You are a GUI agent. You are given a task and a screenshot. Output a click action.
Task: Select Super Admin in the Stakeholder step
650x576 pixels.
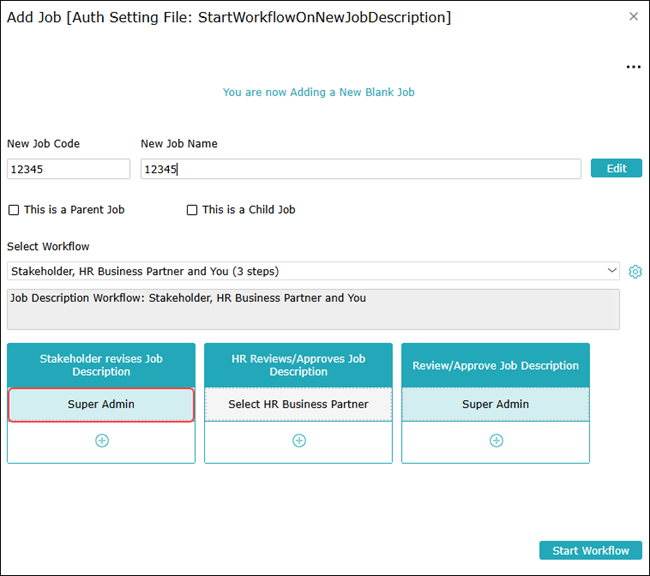(x=101, y=405)
